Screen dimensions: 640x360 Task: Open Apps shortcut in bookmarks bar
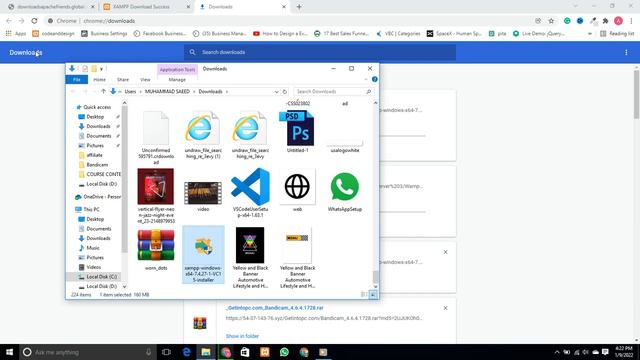tap(16, 33)
